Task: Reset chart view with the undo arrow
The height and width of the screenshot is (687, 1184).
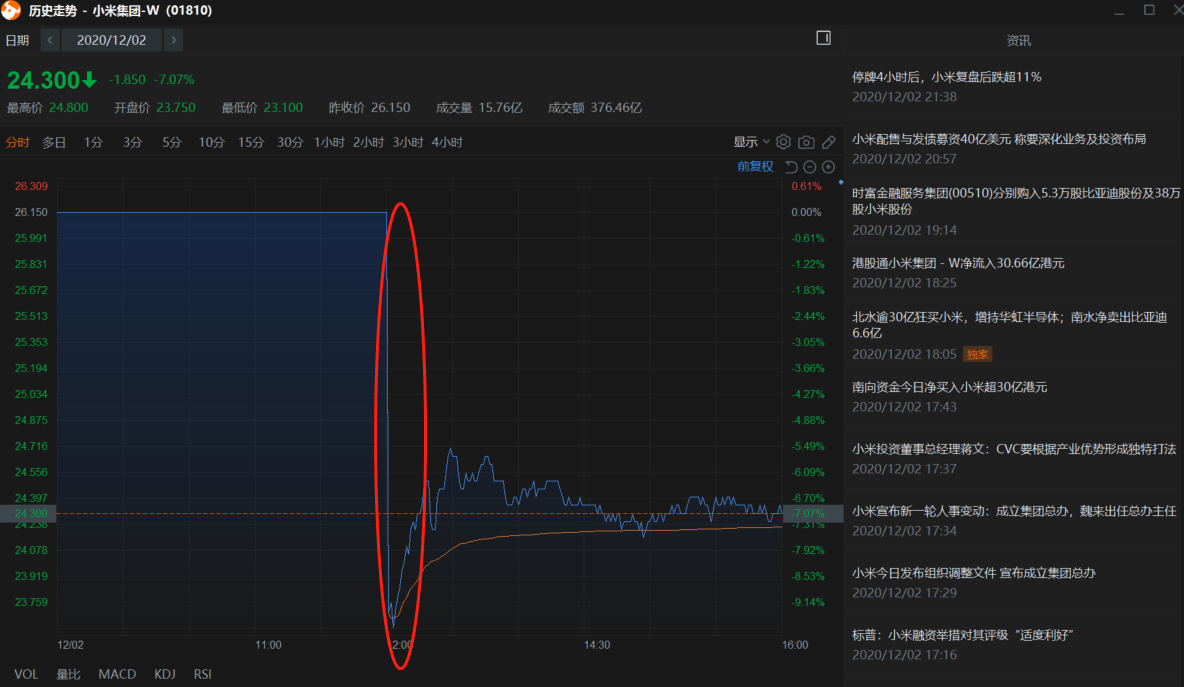Action: tap(791, 167)
